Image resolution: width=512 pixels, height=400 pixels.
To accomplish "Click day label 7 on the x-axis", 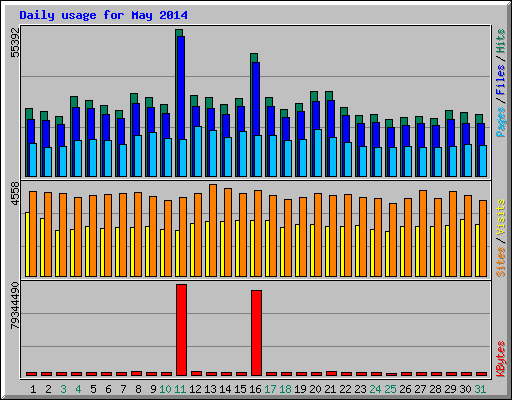I will [x=123, y=389].
